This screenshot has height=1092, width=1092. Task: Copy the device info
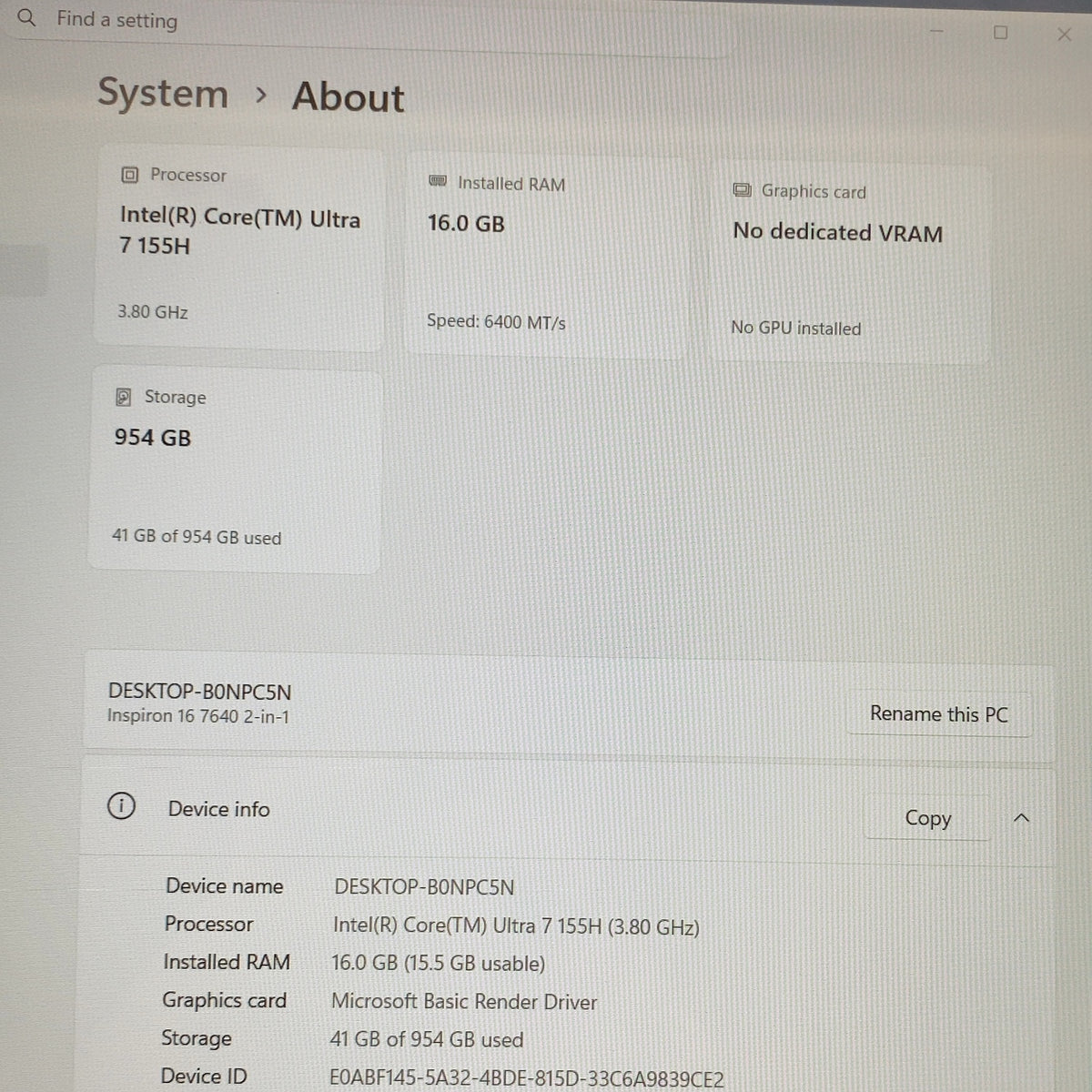[927, 818]
